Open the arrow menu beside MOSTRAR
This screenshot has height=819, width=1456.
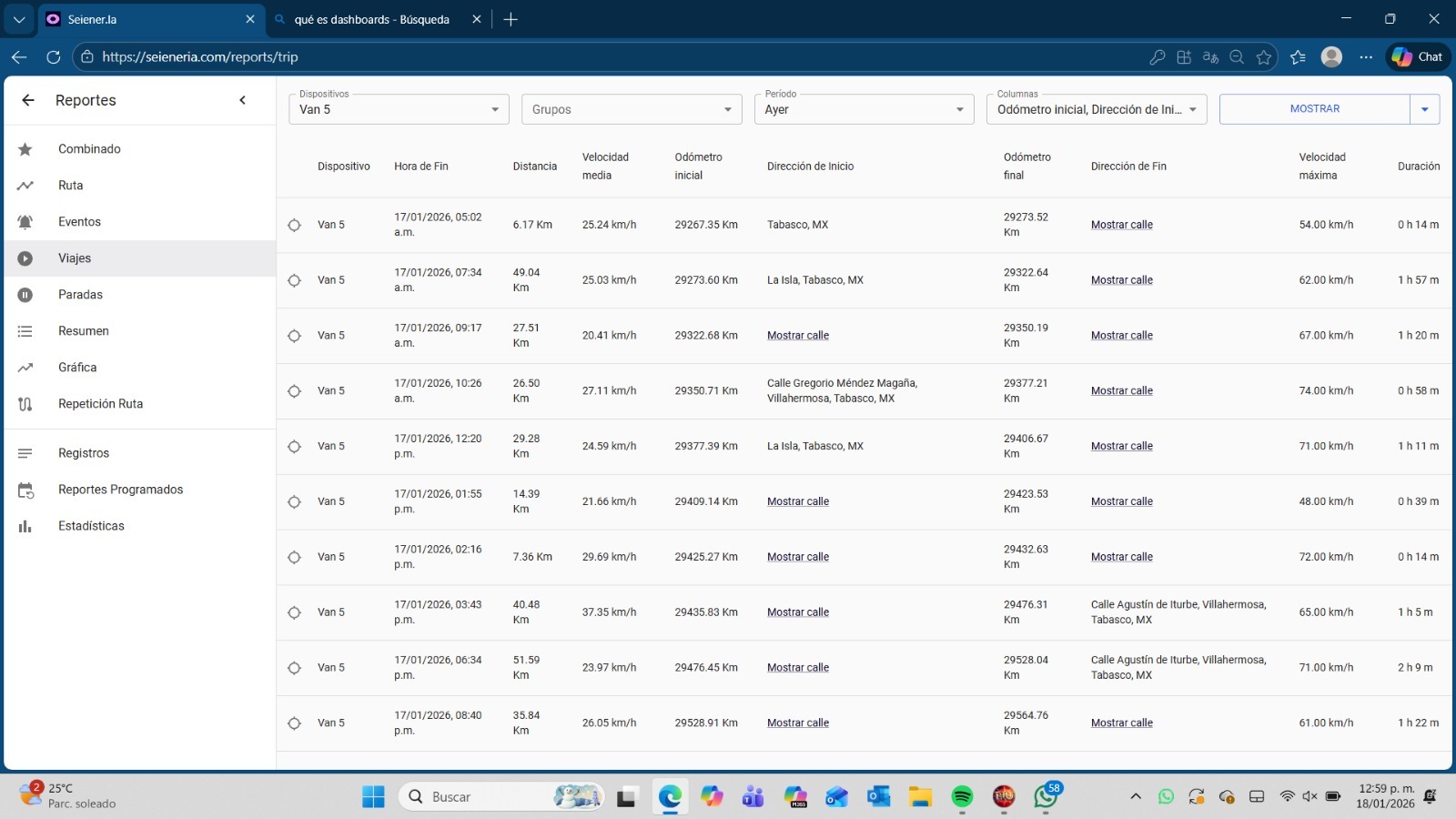click(x=1424, y=109)
